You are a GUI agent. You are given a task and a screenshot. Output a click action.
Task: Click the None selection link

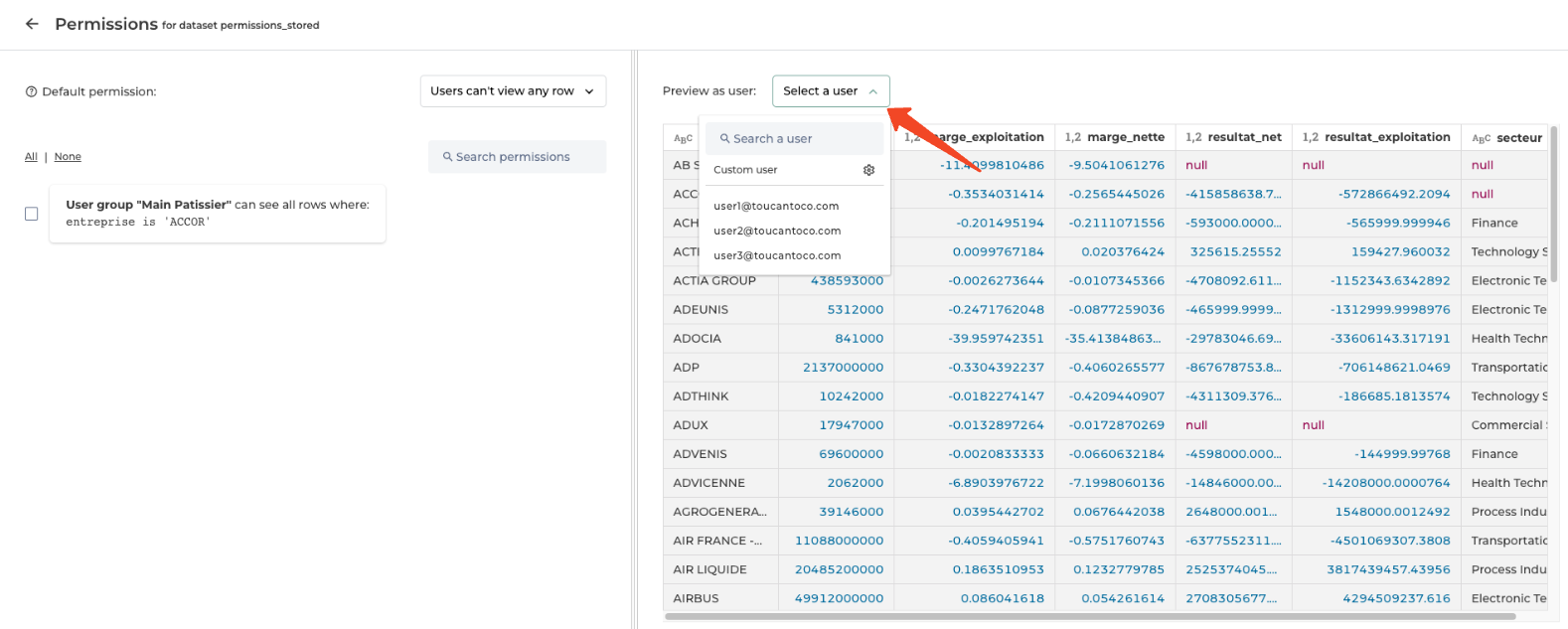click(68, 157)
